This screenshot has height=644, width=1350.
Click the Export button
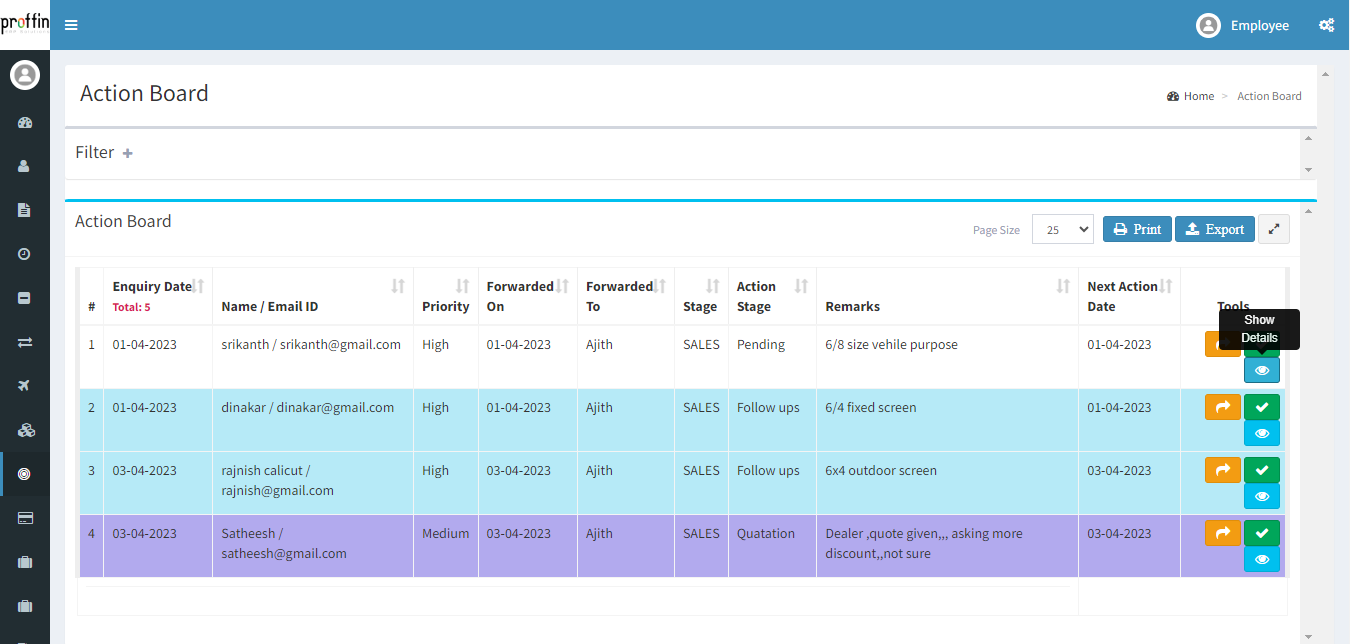pos(1214,229)
